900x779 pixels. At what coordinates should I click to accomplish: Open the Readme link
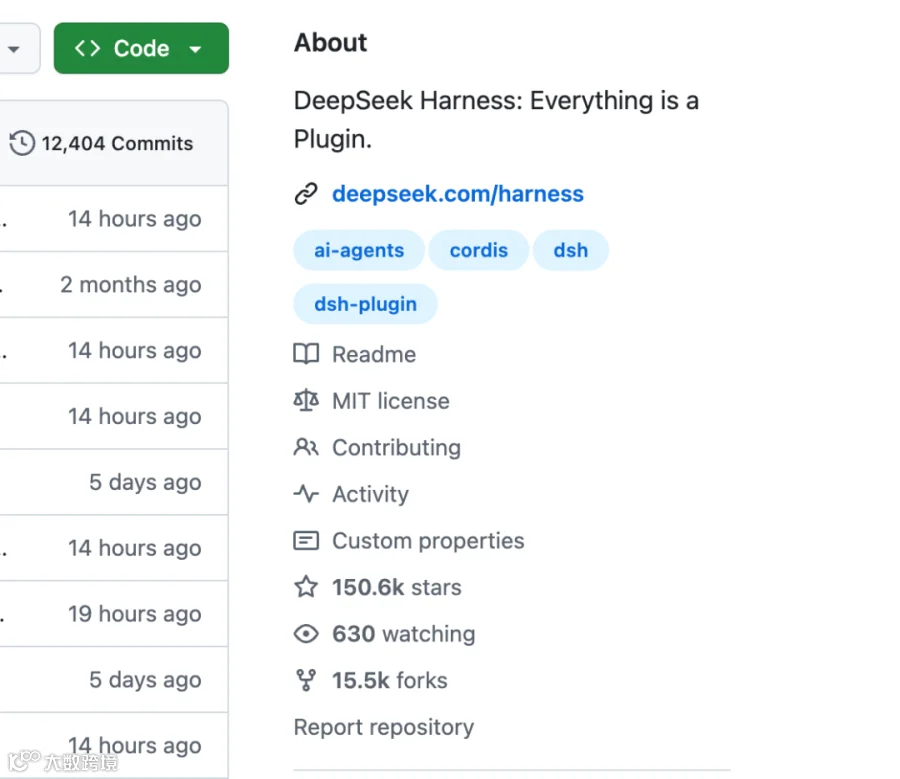point(374,354)
